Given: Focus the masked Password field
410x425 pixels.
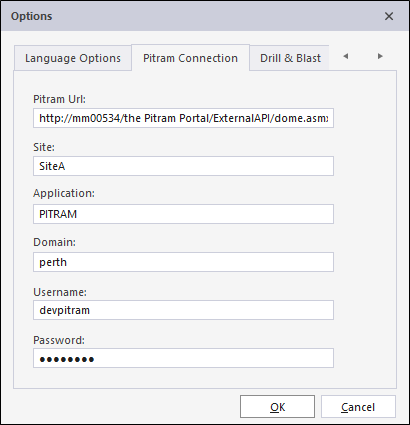Looking at the screenshot, I should [183, 358].
